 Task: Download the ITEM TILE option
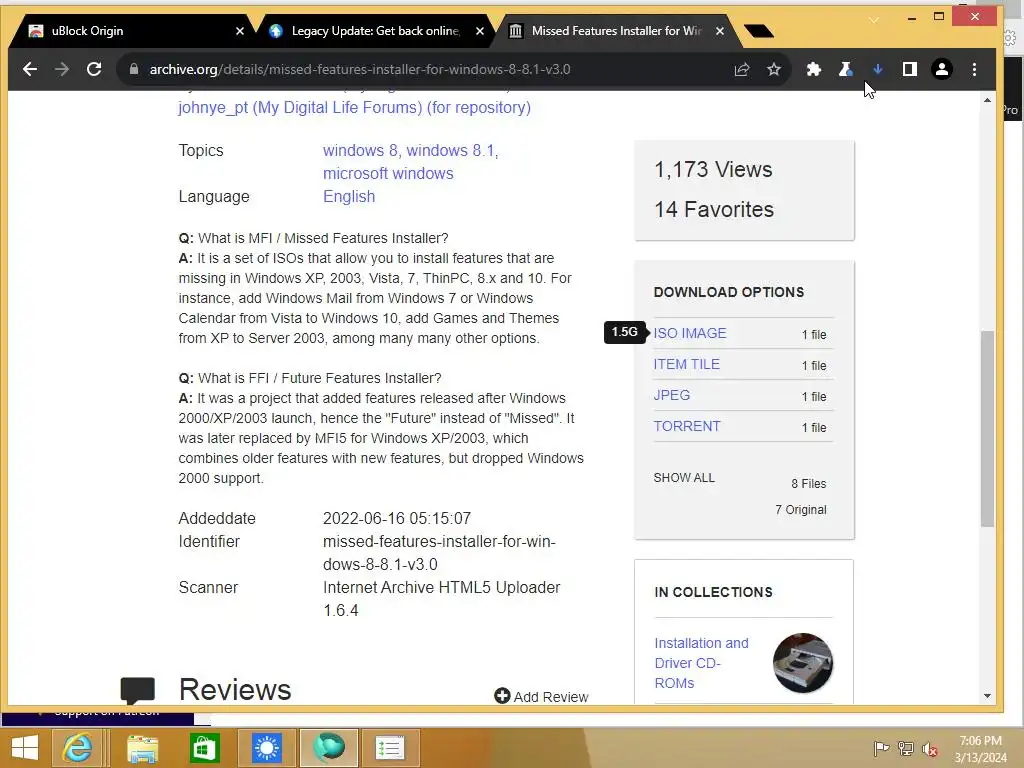click(x=686, y=364)
